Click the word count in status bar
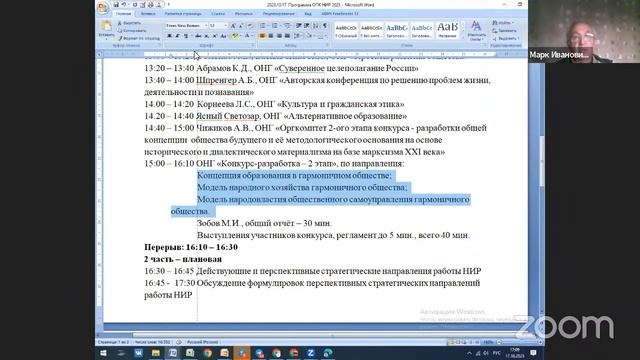Screen dimensions: 640x360 click(152, 342)
